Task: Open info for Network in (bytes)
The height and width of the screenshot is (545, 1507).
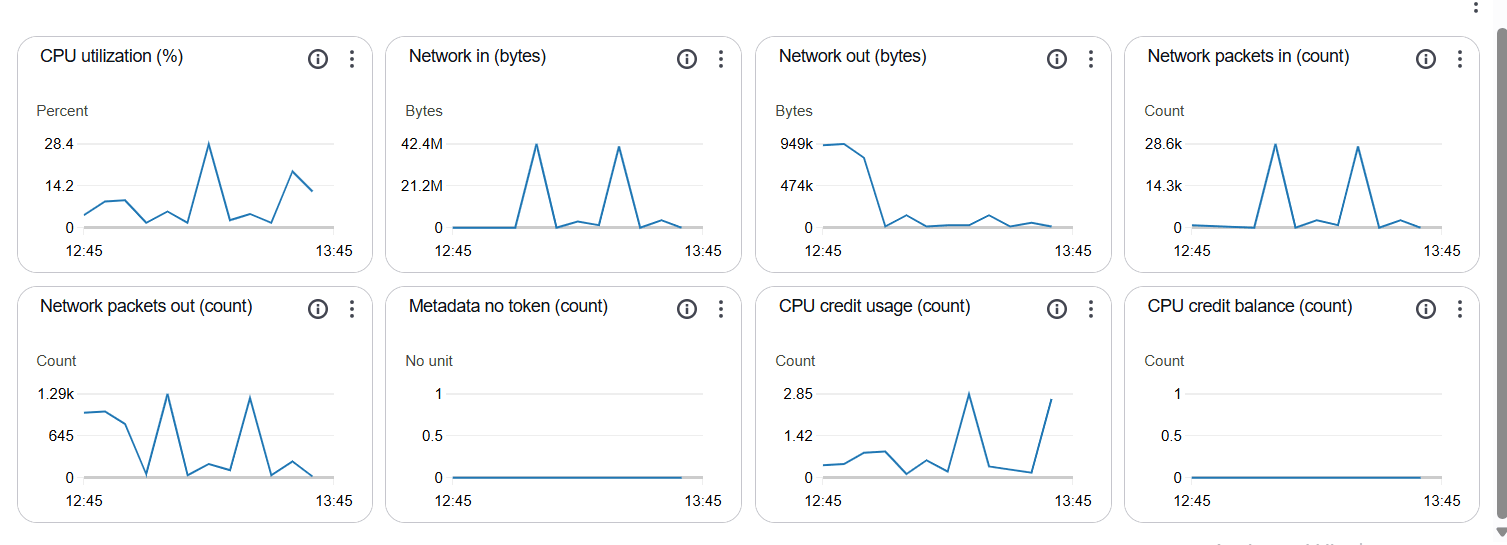Action: [687, 59]
